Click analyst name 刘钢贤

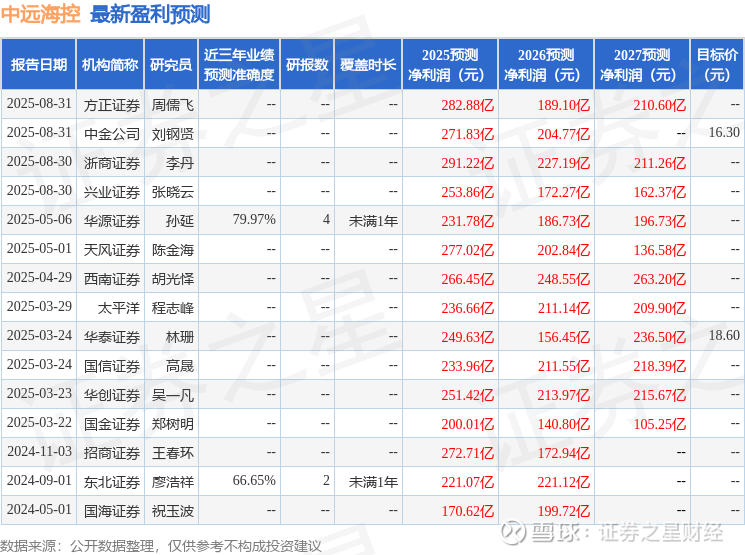(x=172, y=134)
